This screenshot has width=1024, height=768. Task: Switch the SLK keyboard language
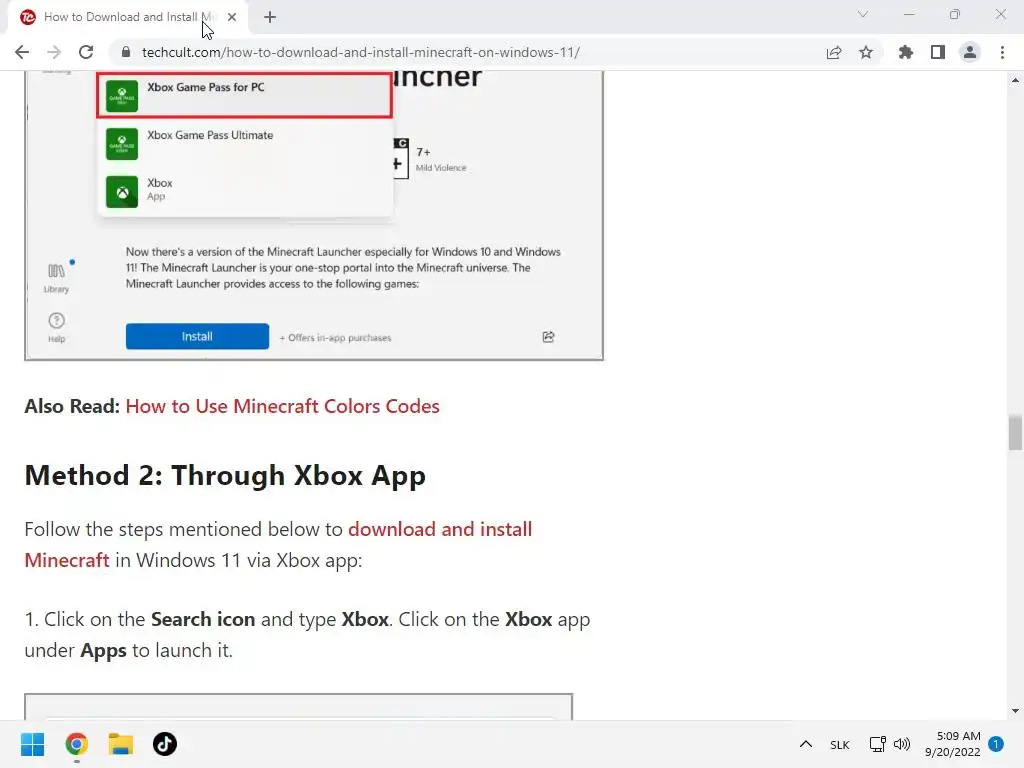[x=840, y=744]
